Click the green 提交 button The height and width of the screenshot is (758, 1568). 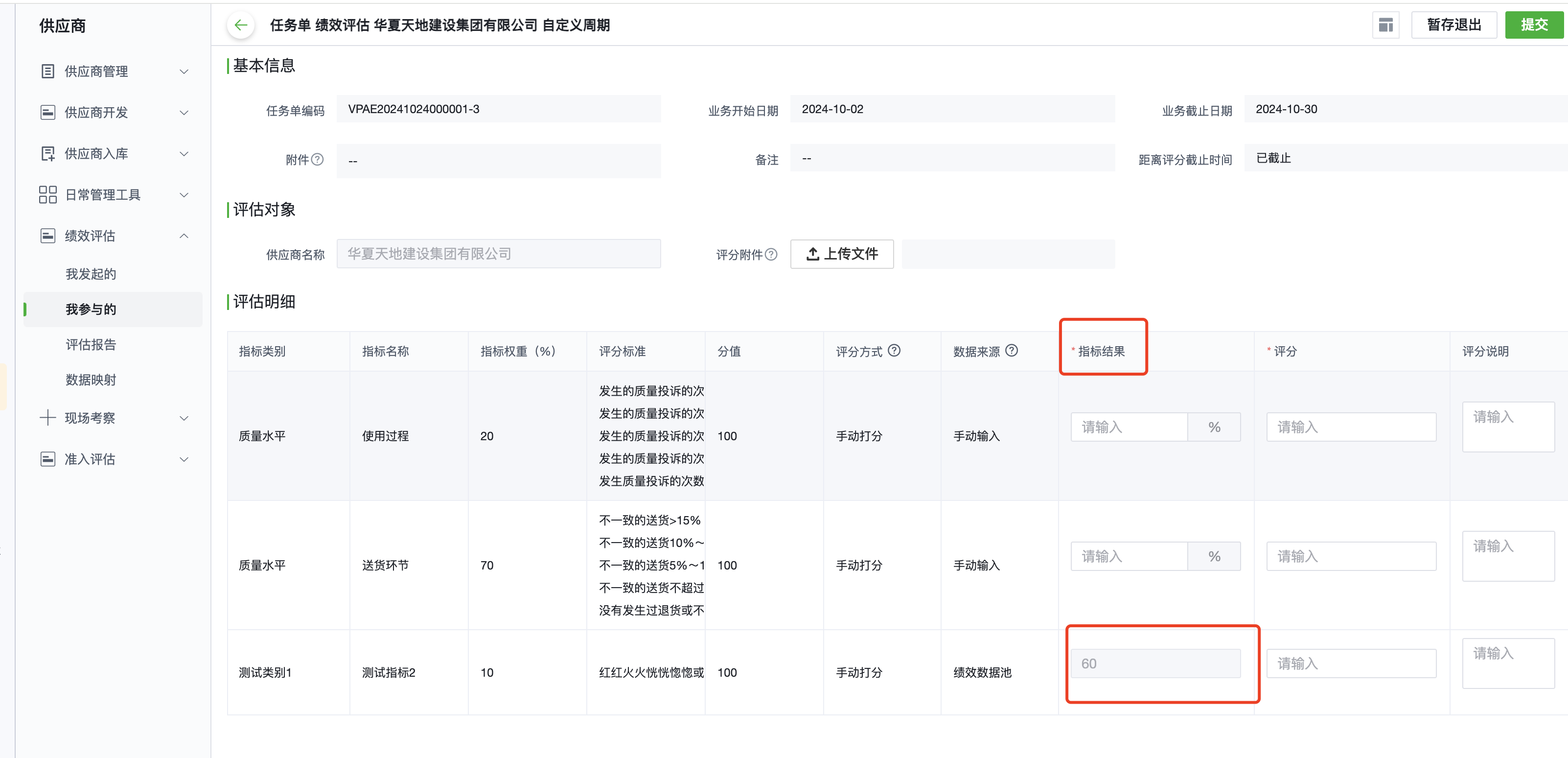(1534, 25)
